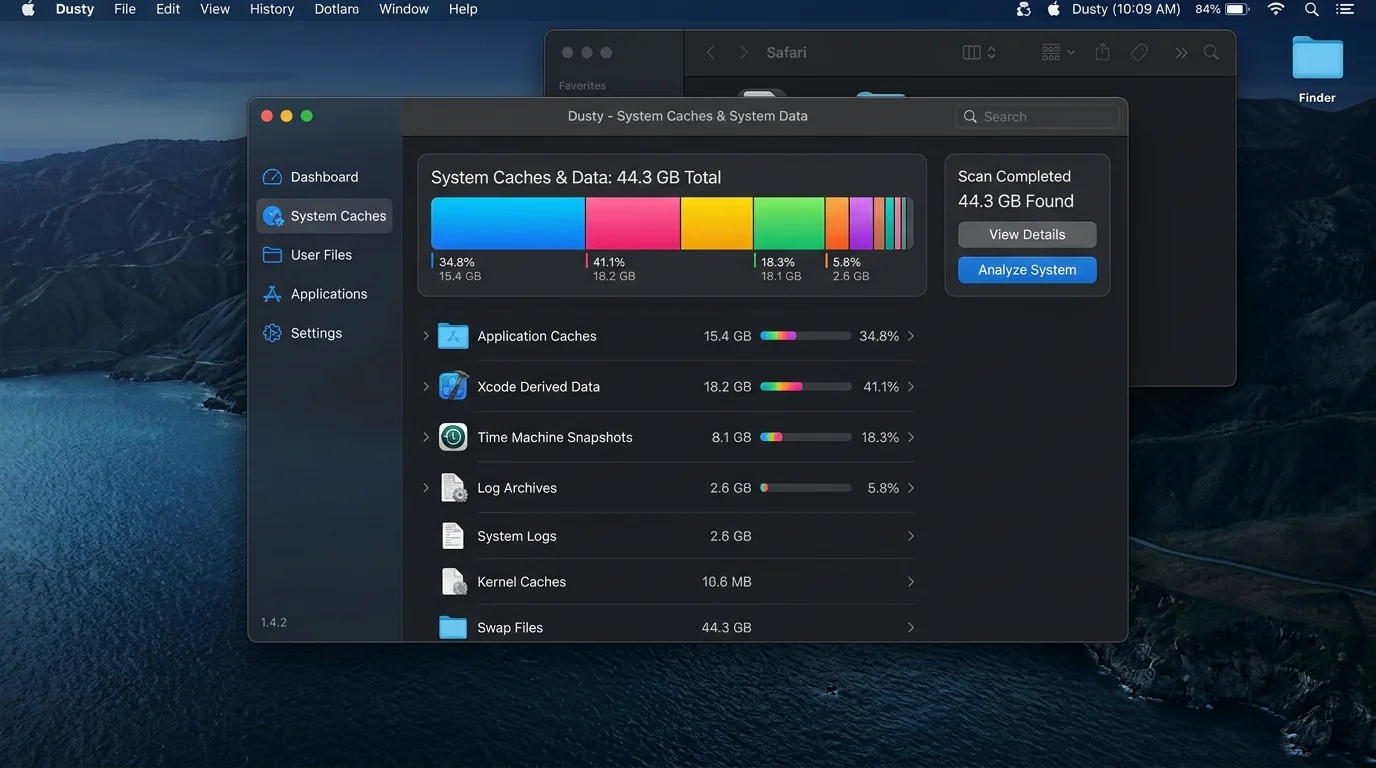1376x768 pixels.
Task: Click the share icon in Finder toolbar
Action: (x=1102, y=52)
